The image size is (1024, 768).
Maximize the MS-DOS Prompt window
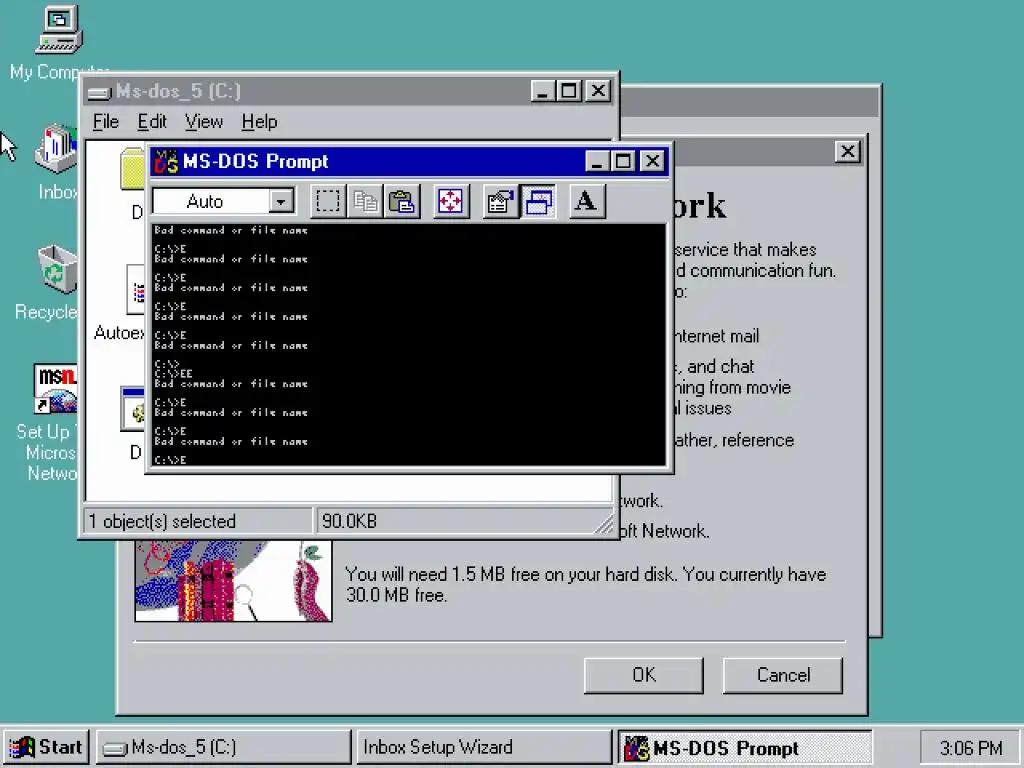click(624, 161)
